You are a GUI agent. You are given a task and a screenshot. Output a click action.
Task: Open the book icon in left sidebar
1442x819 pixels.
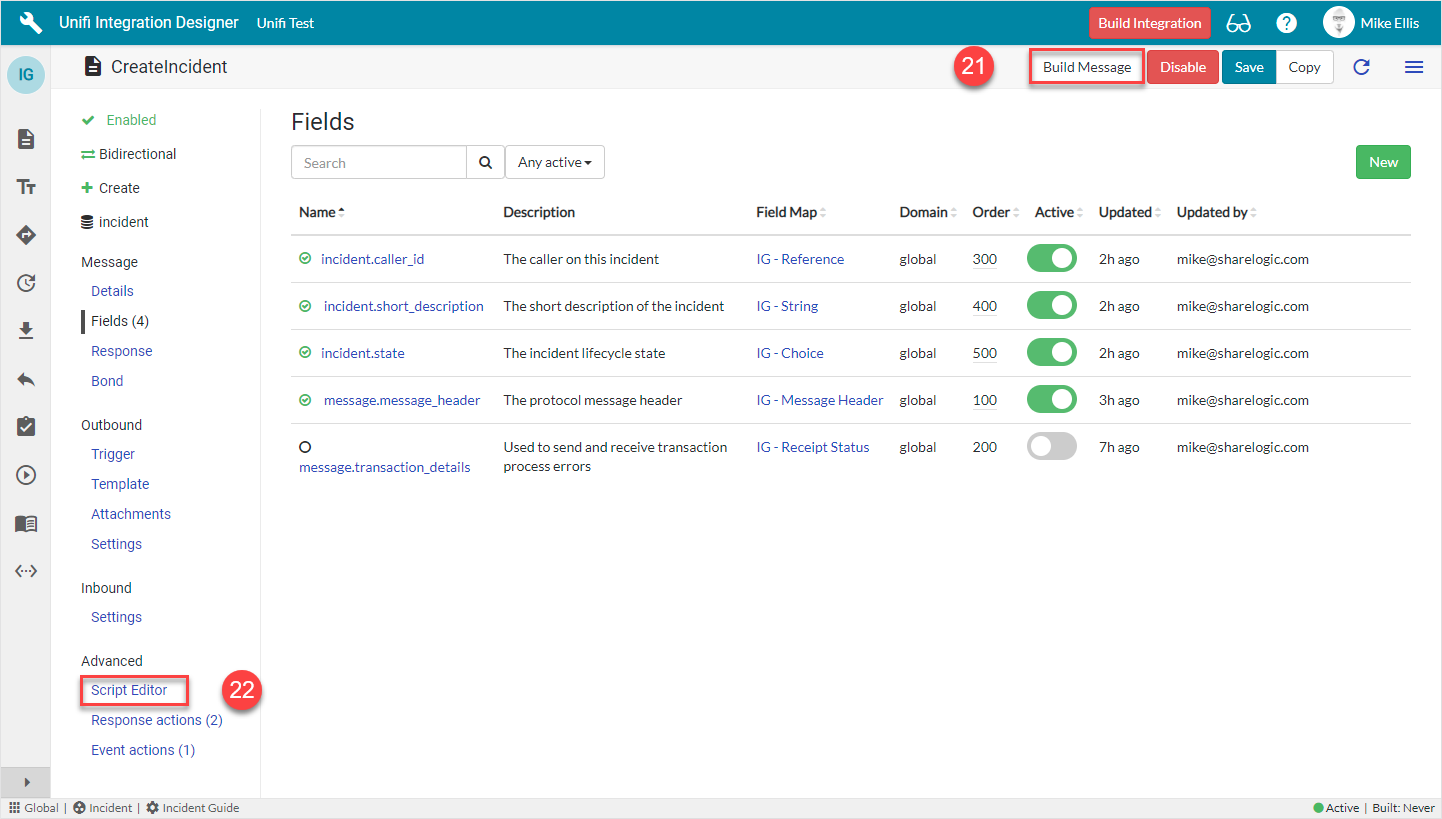click(x=26, y=523)
